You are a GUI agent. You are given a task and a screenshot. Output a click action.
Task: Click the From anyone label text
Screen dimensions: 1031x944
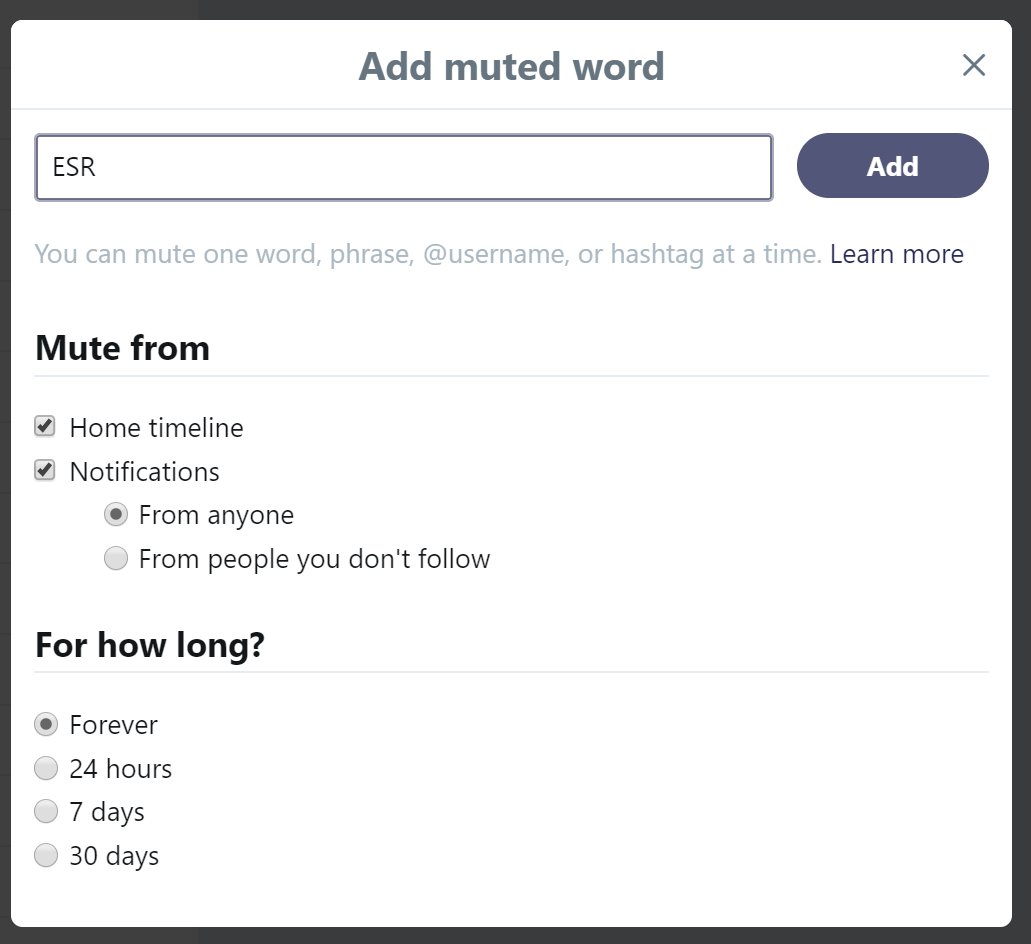point(216,516)
